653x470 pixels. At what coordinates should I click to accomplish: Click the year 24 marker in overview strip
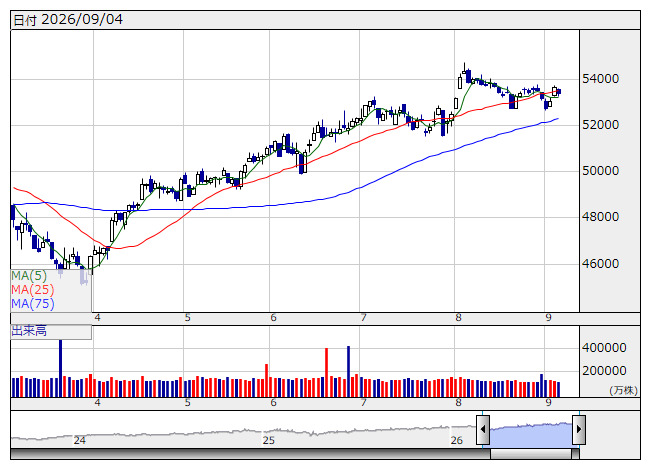coord(80,440)
